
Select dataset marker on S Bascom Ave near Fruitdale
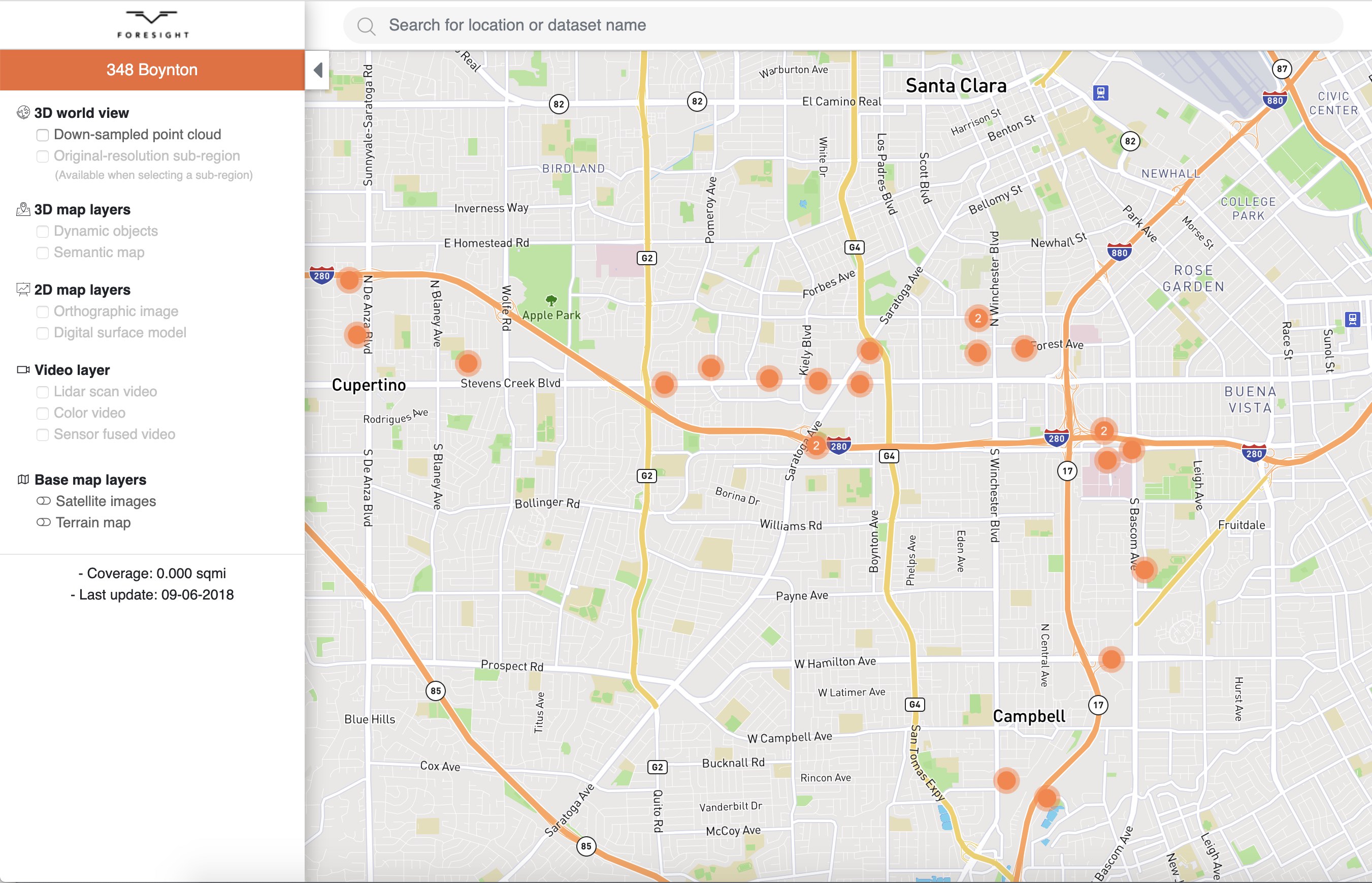click(x=1144, y=570)
